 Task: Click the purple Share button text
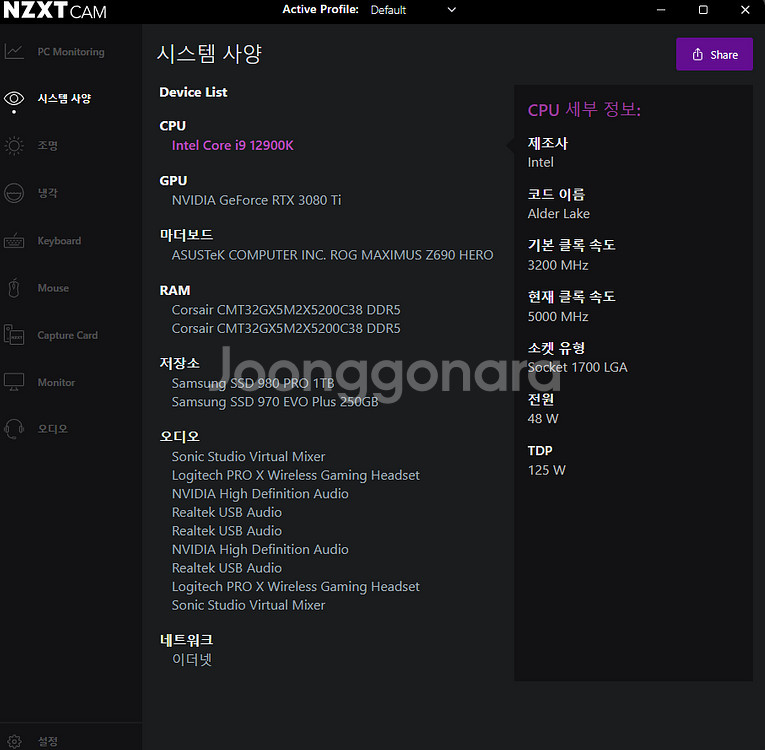tap(724, 55)
